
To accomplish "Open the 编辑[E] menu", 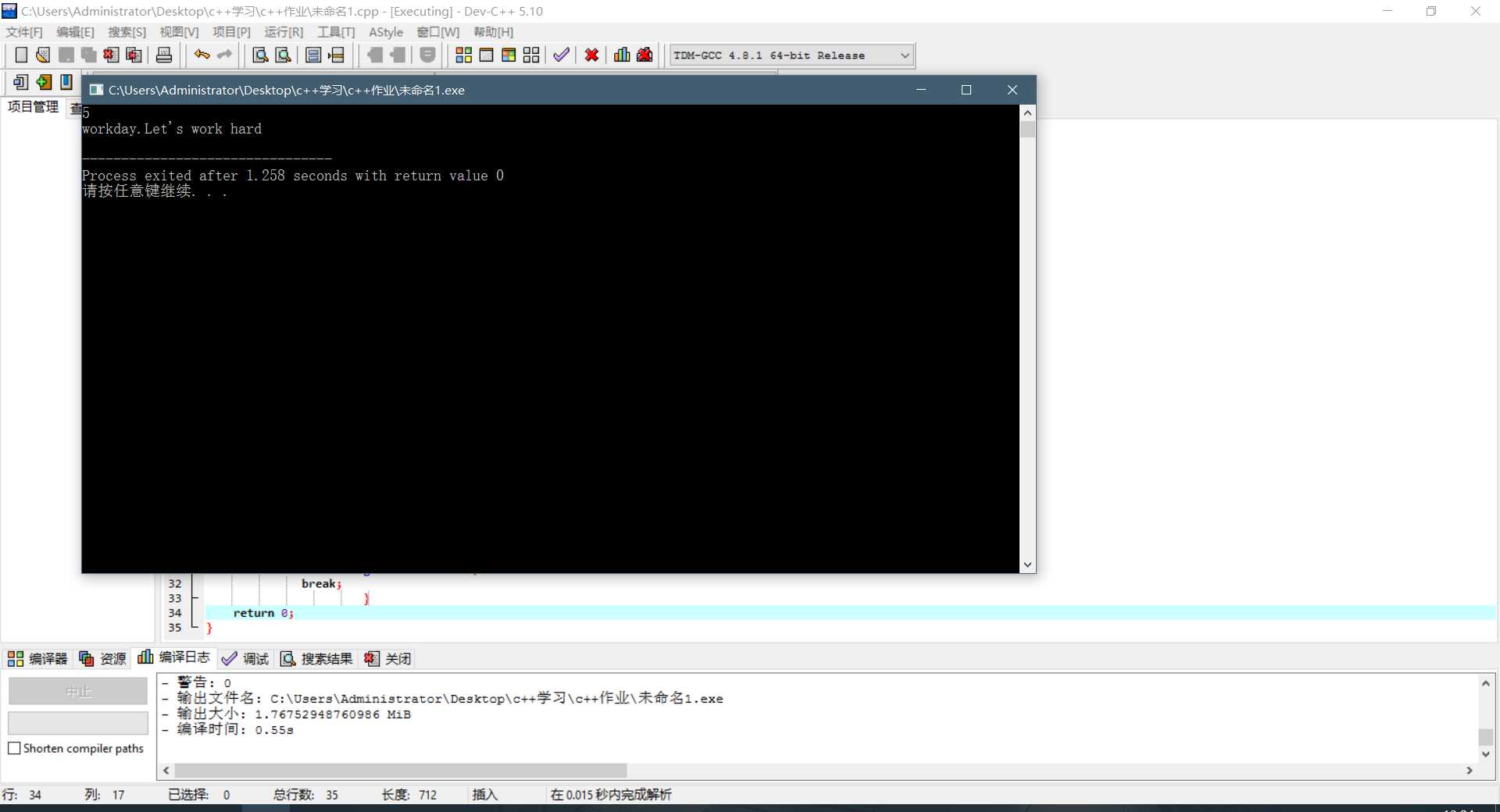I will 75,32.
